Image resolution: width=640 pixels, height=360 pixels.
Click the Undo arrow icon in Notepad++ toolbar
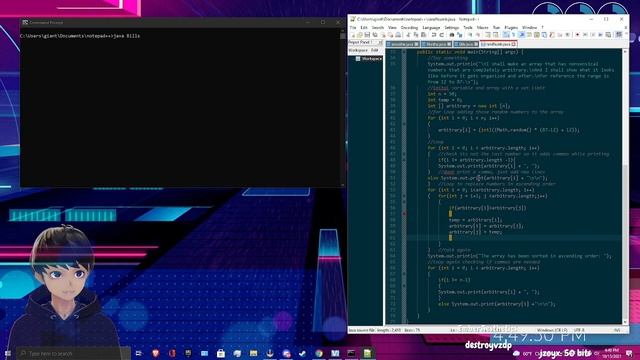434,35
